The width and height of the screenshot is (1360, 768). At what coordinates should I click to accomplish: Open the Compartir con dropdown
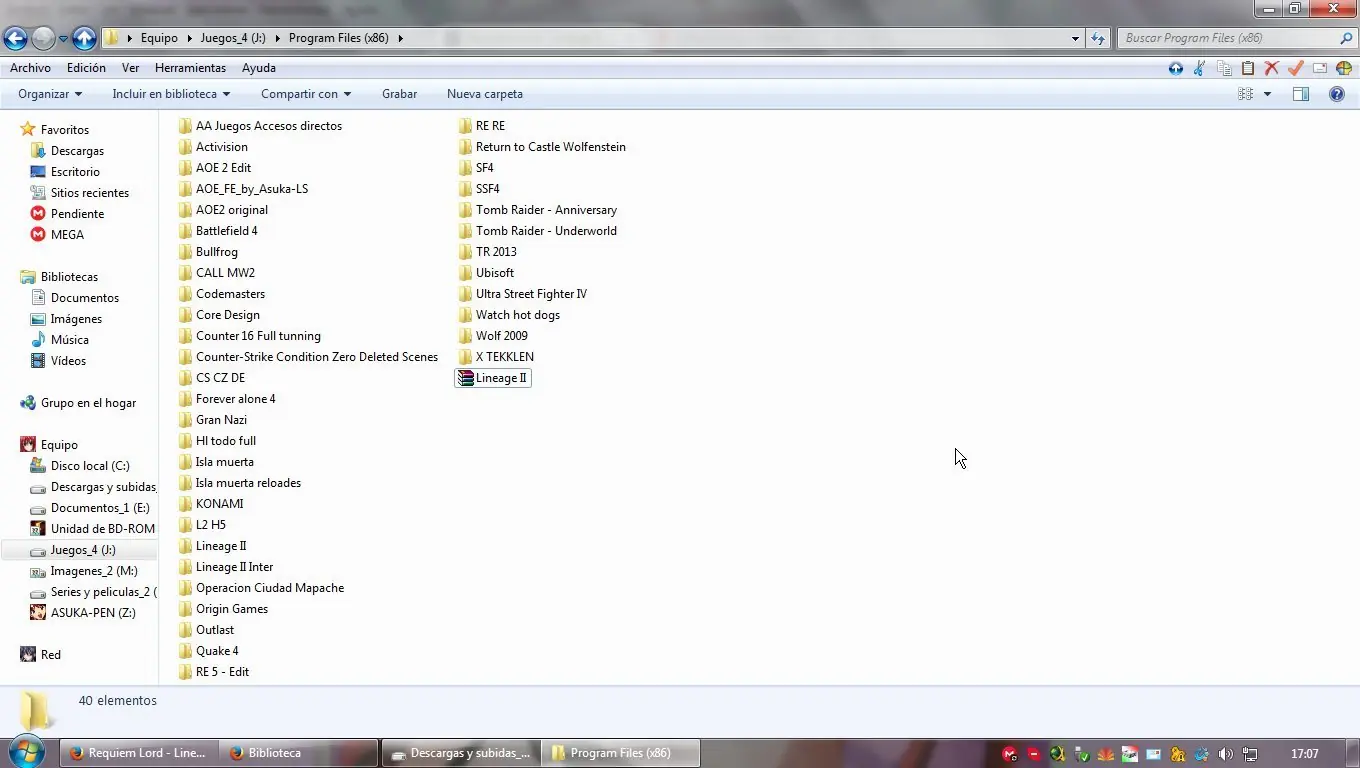tap(306, 94)
